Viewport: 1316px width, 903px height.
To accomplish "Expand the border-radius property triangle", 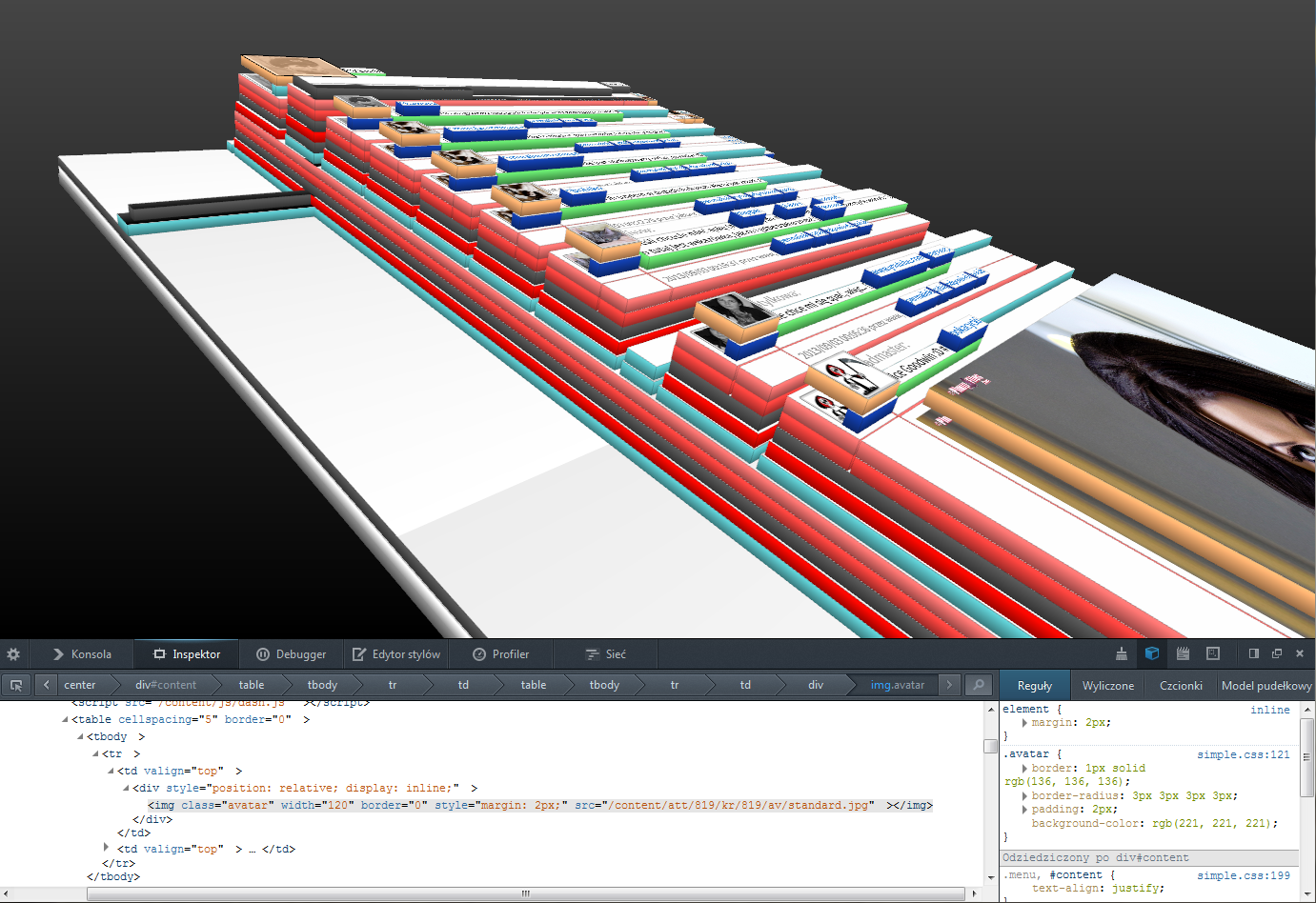I will (x=1024, y=795).
